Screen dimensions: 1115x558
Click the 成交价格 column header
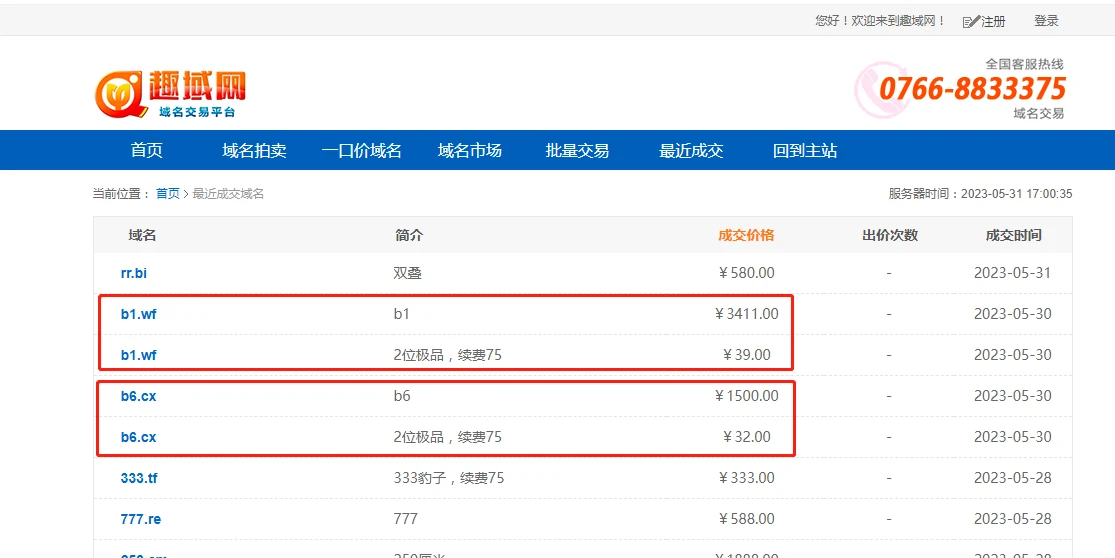[746, 236]
